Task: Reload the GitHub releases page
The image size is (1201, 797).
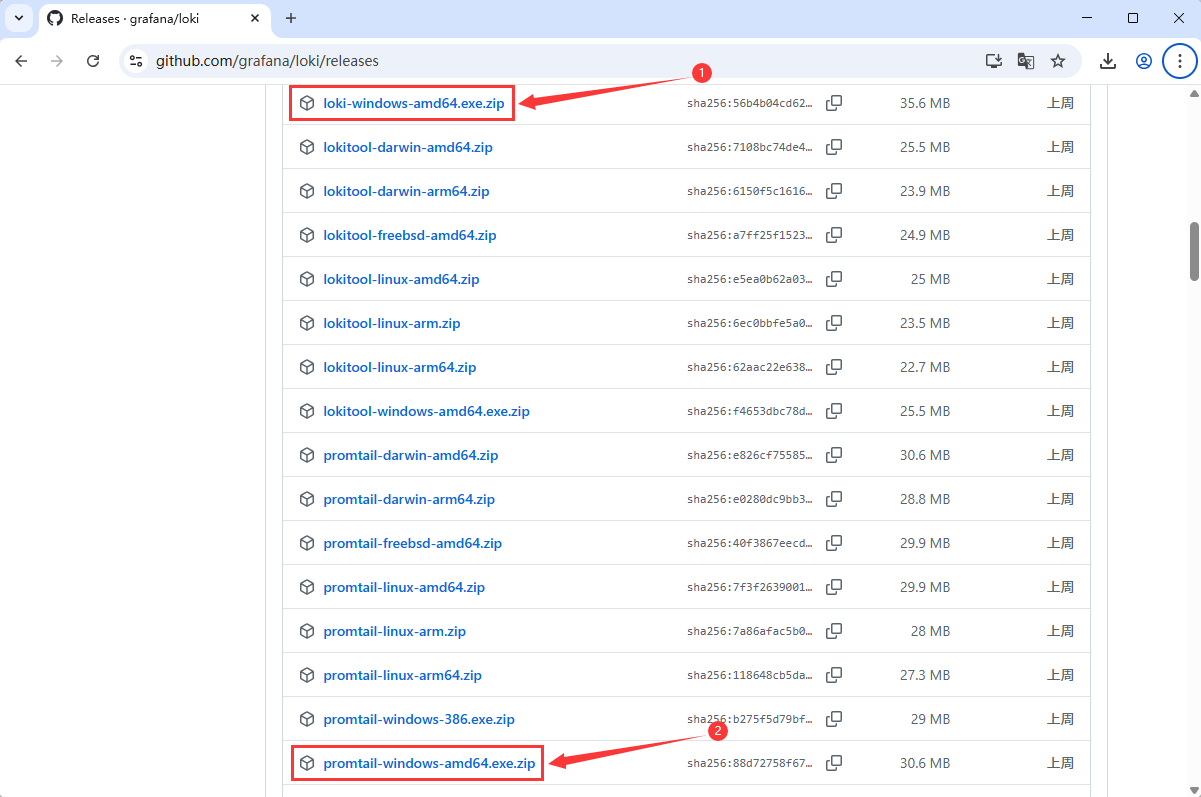Action: click(x=93, y=61)
